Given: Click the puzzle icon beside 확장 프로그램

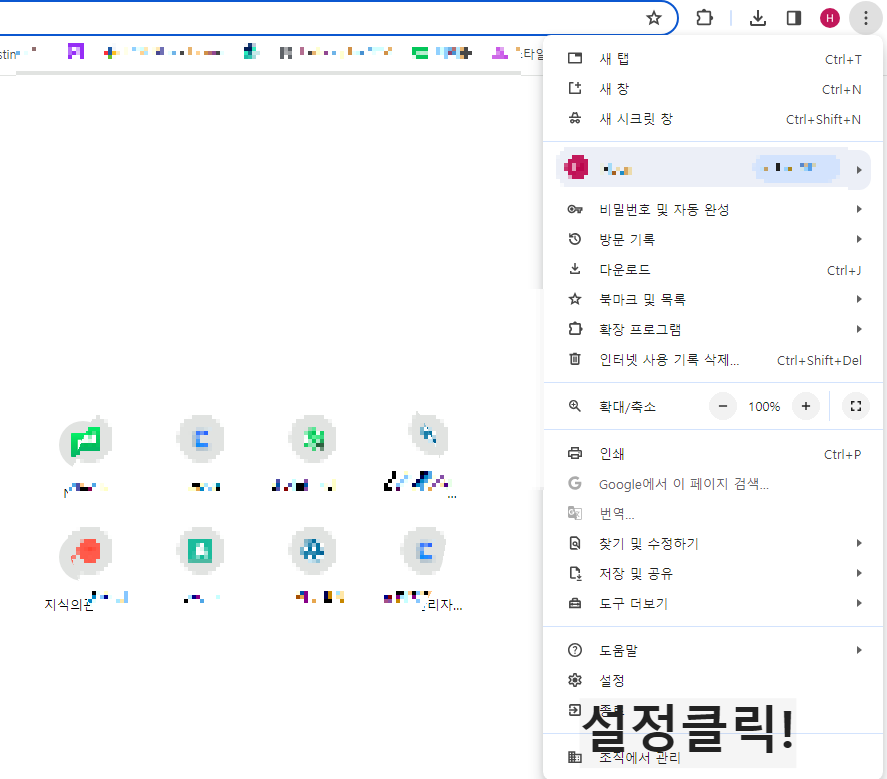Looking at the screenshot, I should [x=575, y=329].
